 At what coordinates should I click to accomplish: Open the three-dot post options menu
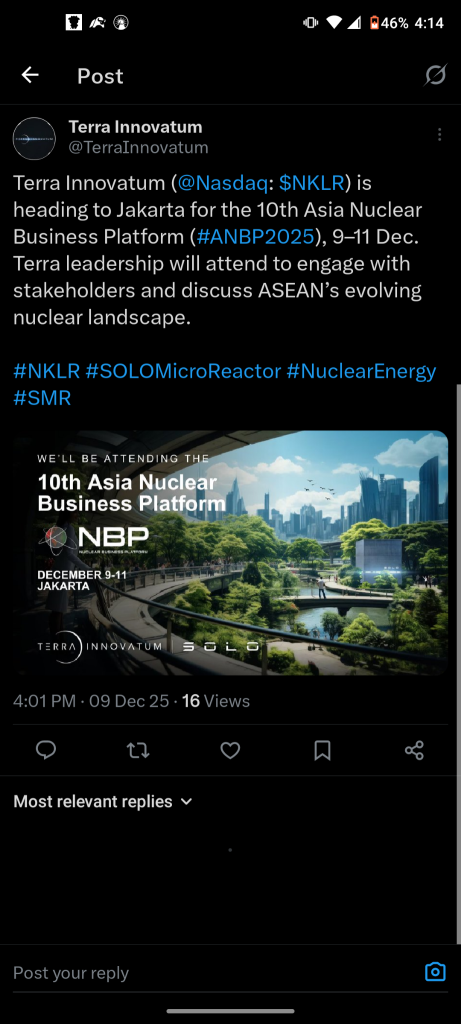click(439, 135)
